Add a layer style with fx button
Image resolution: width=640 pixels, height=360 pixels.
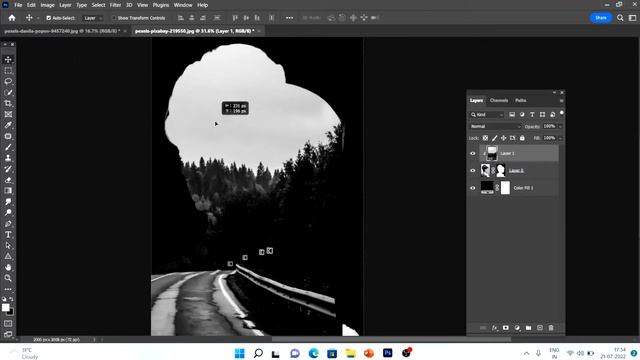pos(495,328)
